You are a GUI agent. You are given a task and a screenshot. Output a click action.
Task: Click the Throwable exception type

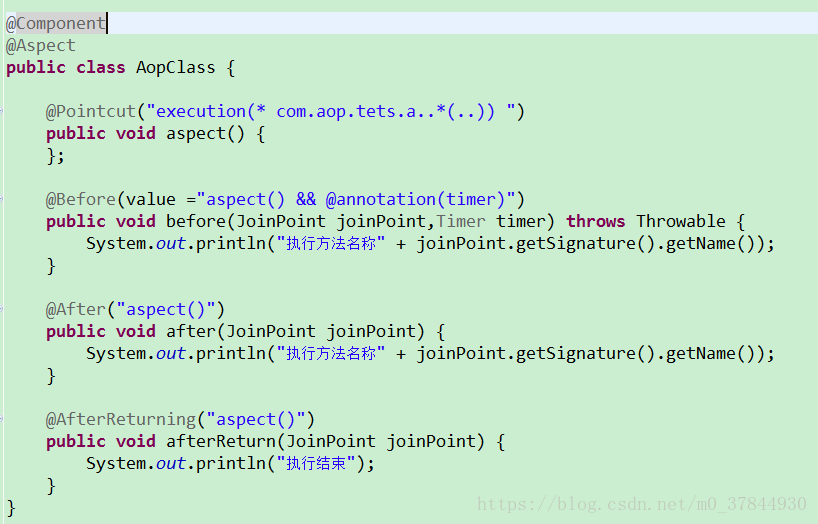tap(681, 221)
